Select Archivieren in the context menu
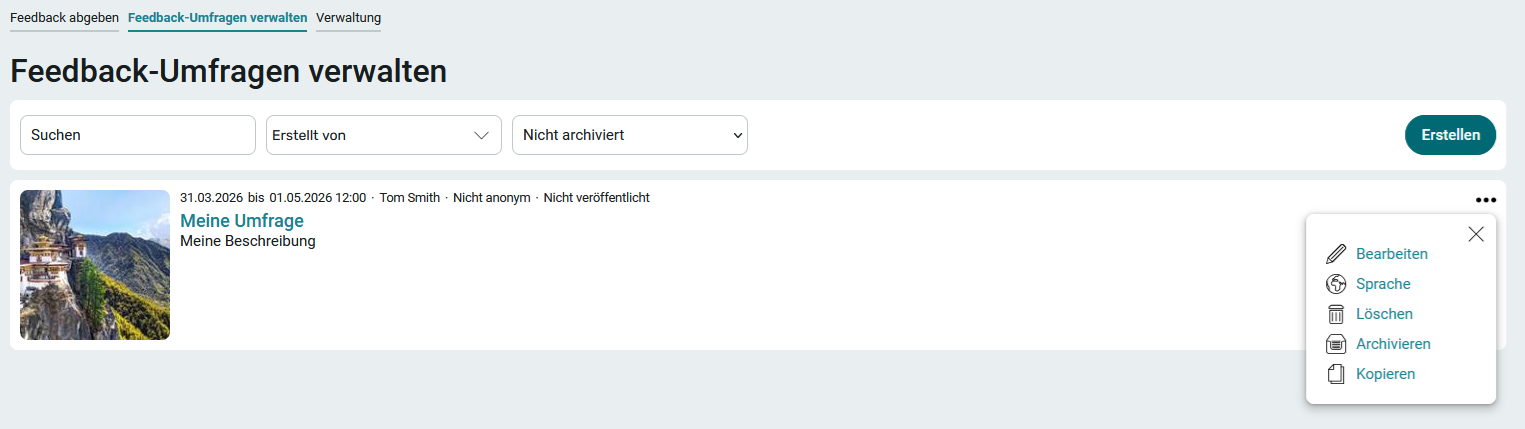The image size is (1525, 429). [1393, 344]
